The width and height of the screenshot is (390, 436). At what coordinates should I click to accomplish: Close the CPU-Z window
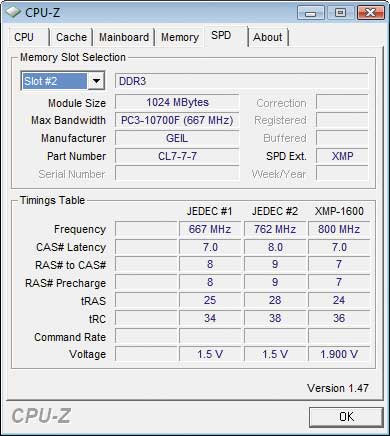[370, 13]
